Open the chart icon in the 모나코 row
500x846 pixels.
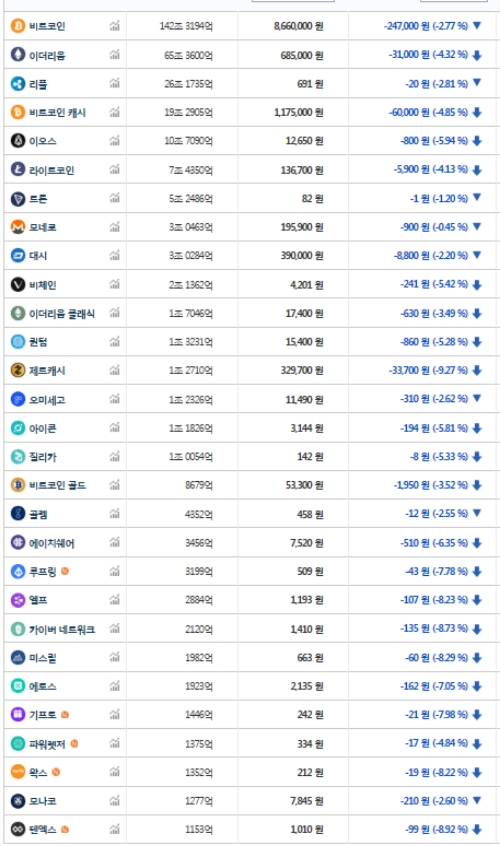pos(114,801)
